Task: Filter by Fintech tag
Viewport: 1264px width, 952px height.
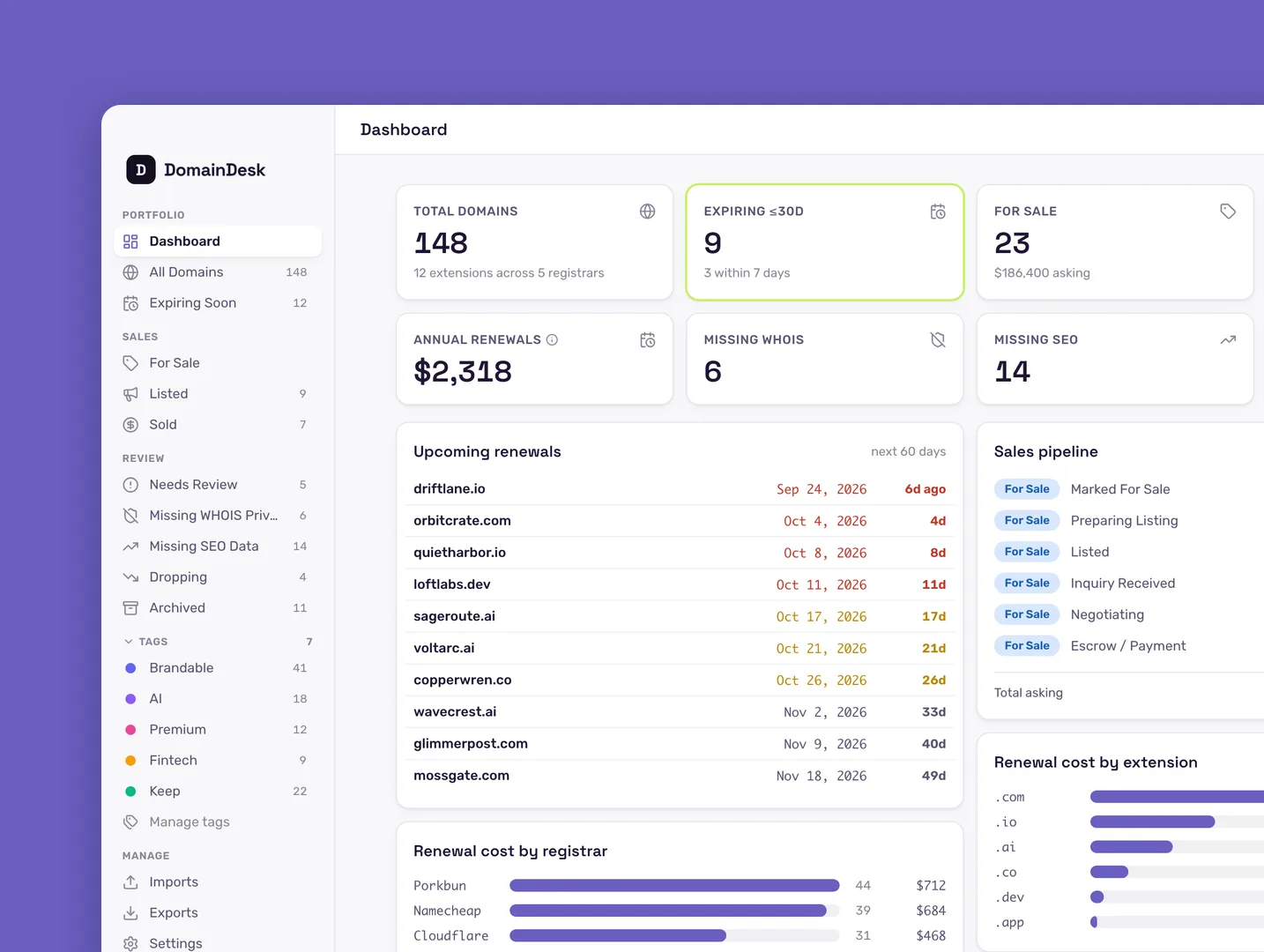Action: click(218, 761)
